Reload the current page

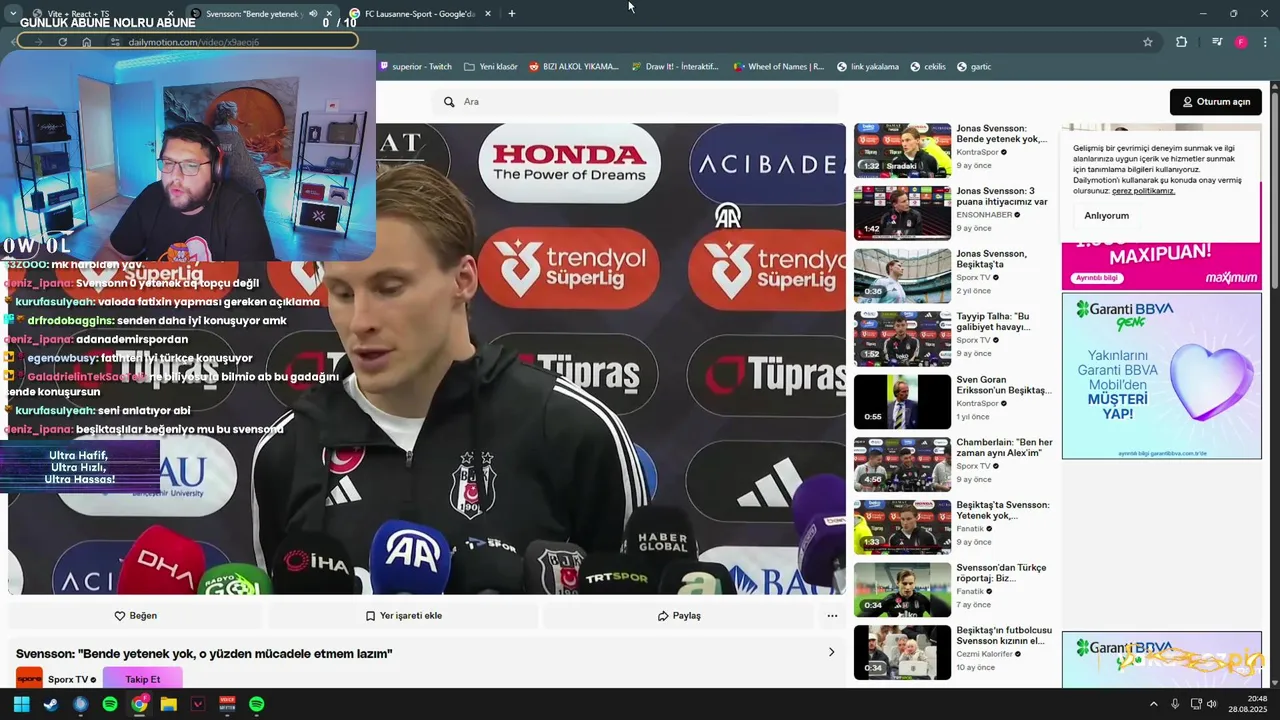pyautogui.click(x=62, y=42)
